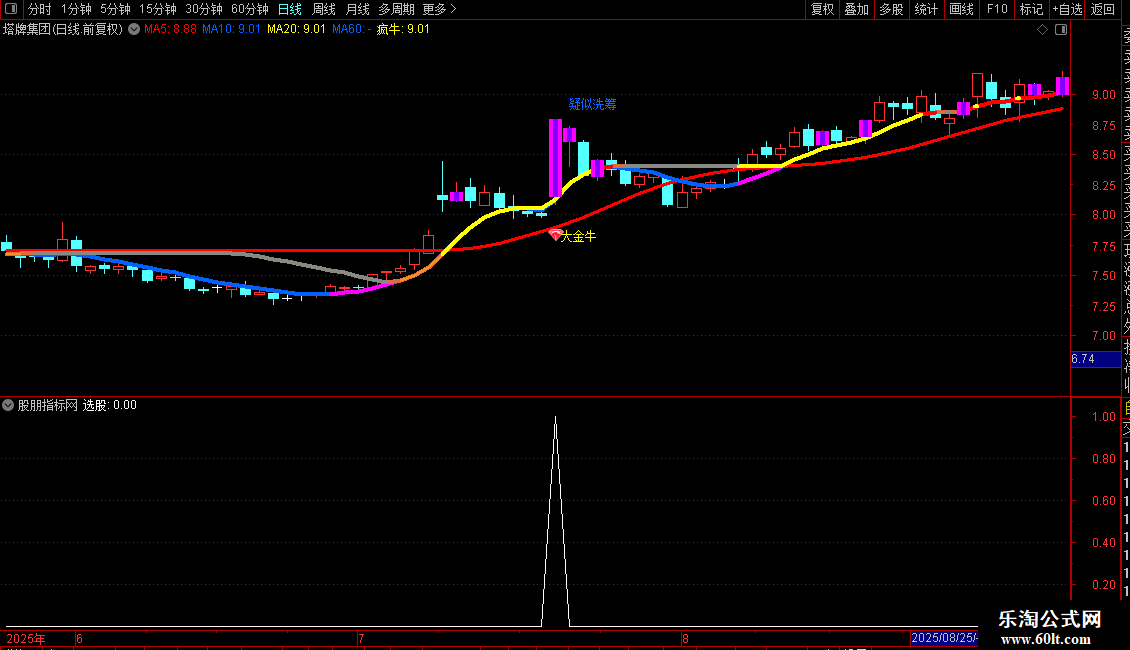Viewport: 1130px width, 650px height.
Task: Click the 返回 back button
Action: coord(1103,9)
